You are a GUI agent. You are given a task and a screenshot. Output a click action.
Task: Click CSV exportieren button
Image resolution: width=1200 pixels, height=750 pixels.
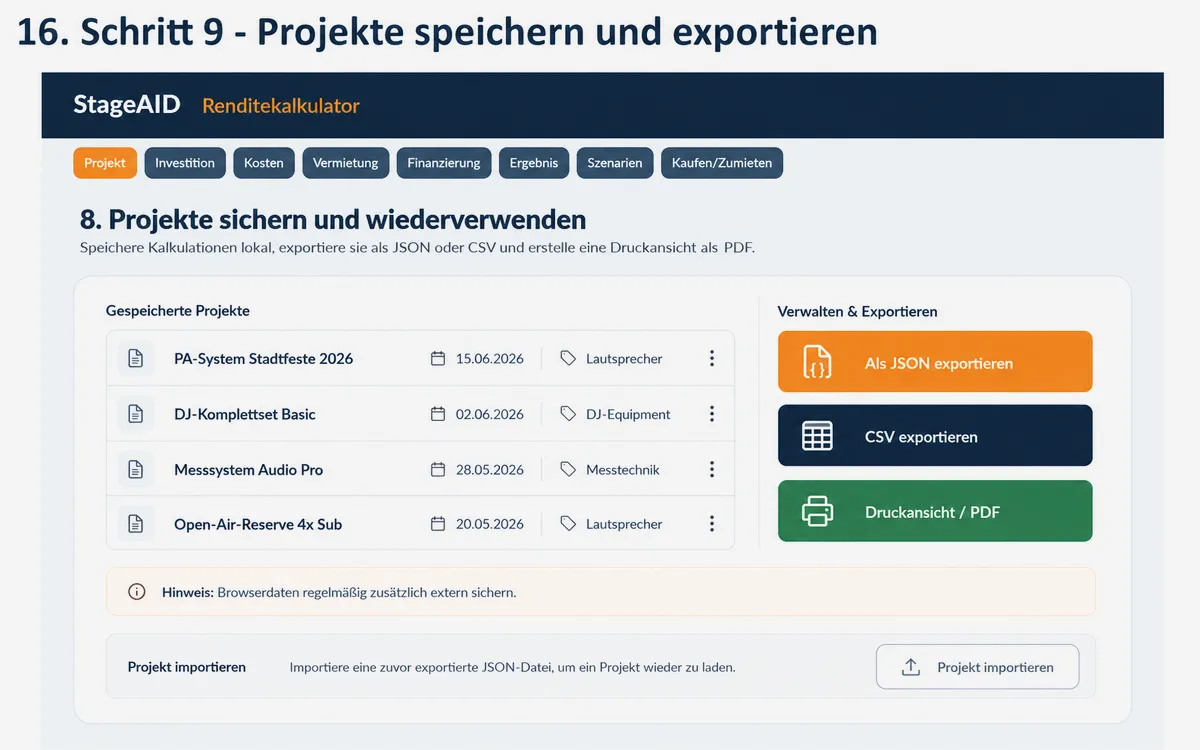pyautogui.click(x=935, y=436)
